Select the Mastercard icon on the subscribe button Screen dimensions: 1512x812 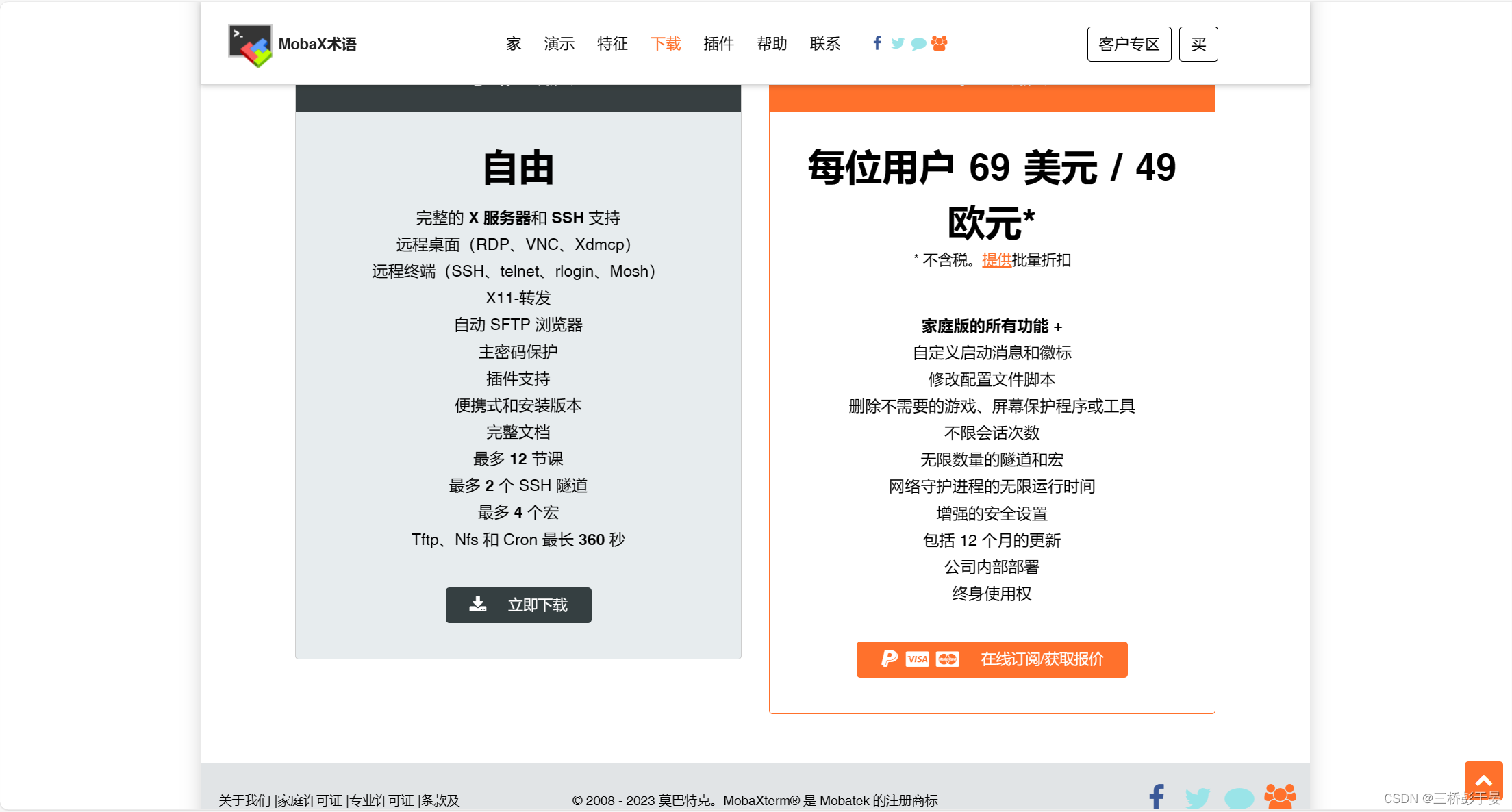click(947, 659)
